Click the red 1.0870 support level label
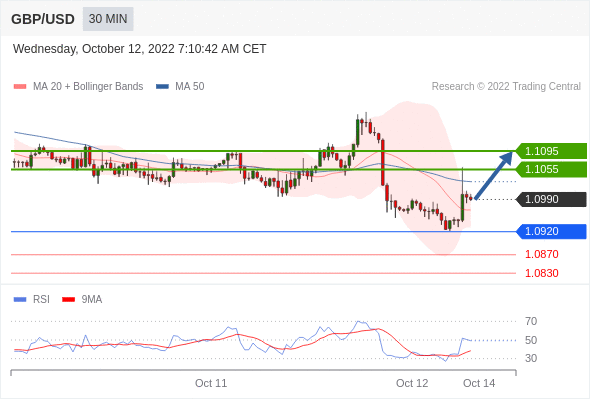Viewport: 590px width, 400px height. 541,254
